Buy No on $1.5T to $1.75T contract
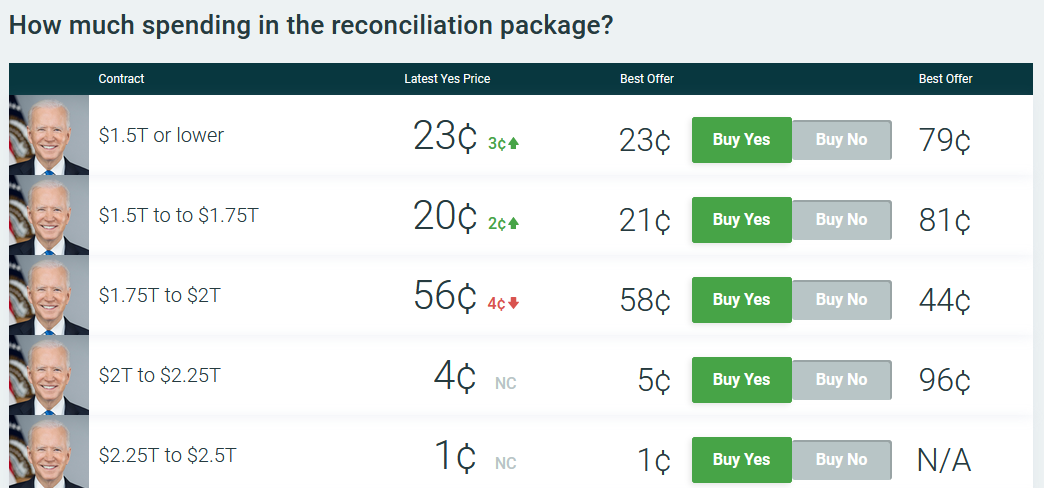 [x=842, y=220]
